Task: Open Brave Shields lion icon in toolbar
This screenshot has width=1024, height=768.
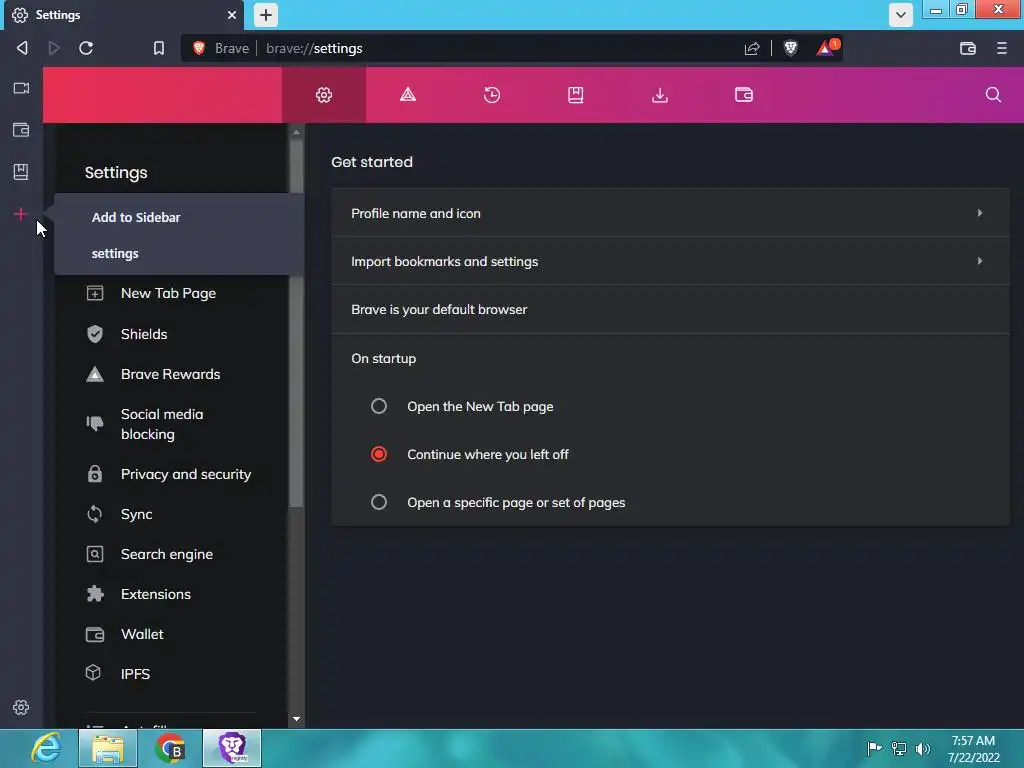Action: pyautogui.click(x=790, y=48)
